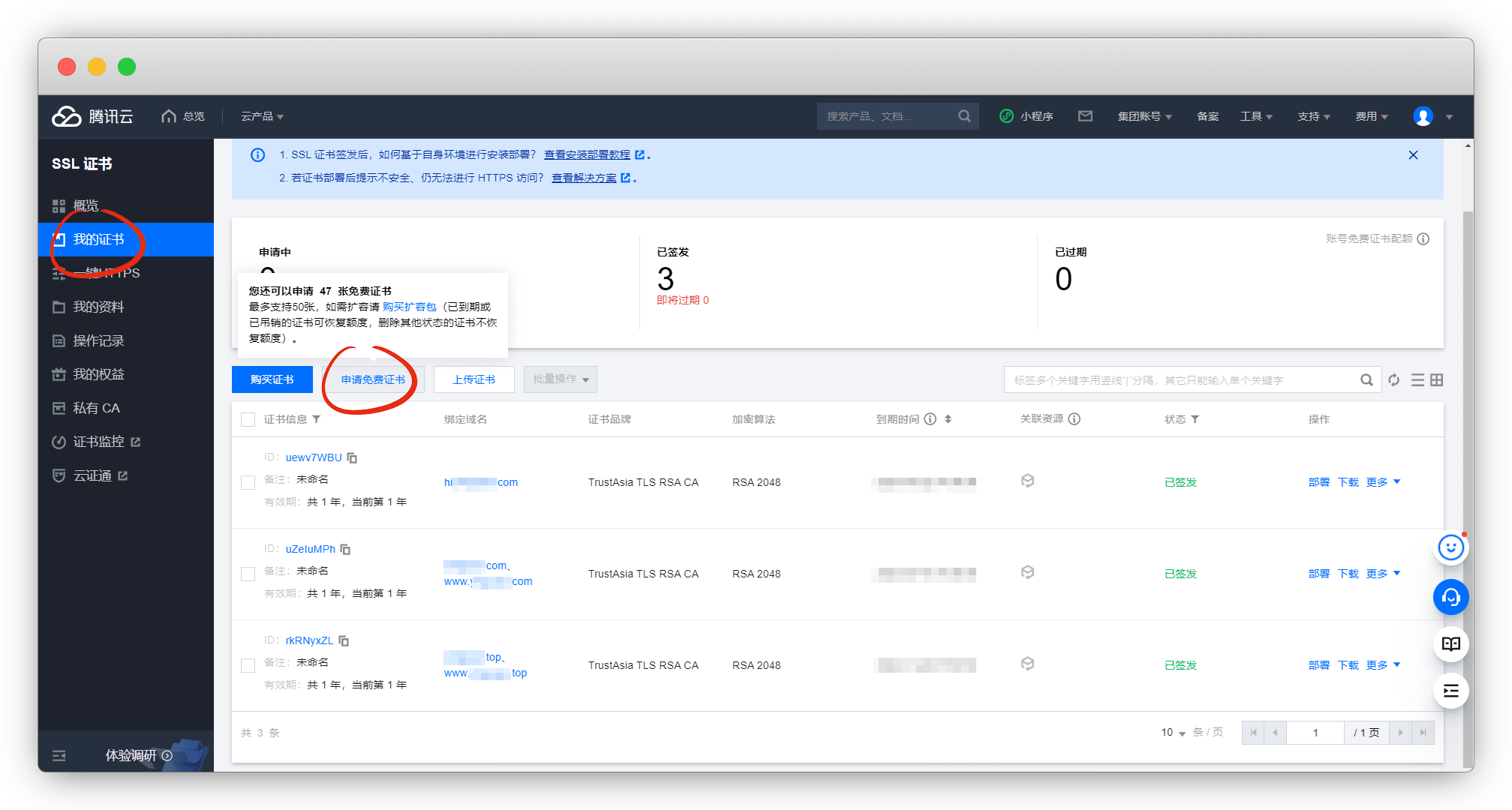Expand the 批量操作 dropdown
Image resolution: width=1512 pixels, height=810 pixels.
[x=560, y=379]
